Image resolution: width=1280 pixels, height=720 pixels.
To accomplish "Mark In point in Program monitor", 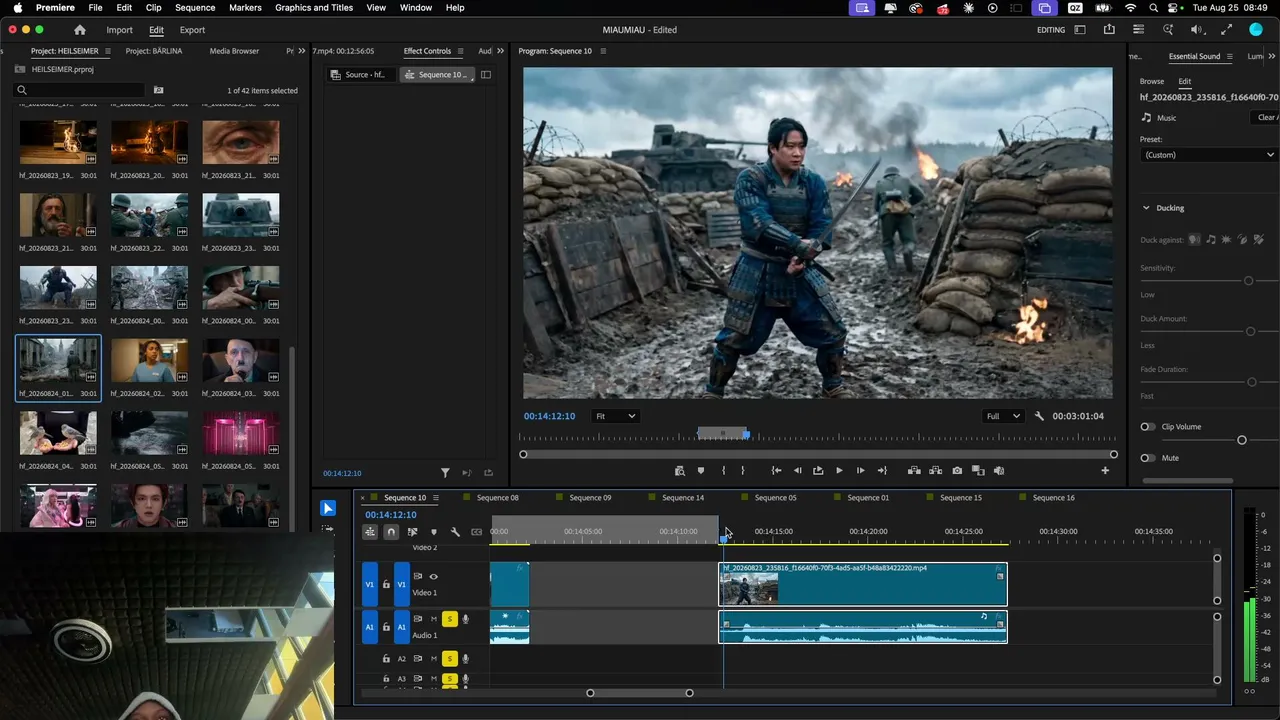I will [x=724, y=471].
